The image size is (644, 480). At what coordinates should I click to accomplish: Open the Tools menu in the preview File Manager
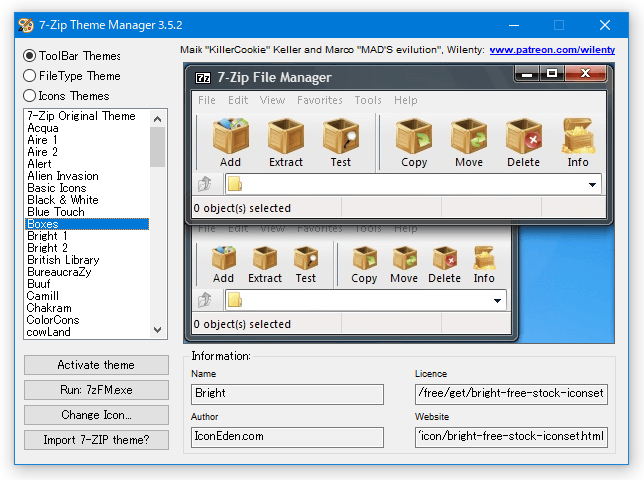coord(368,100)
